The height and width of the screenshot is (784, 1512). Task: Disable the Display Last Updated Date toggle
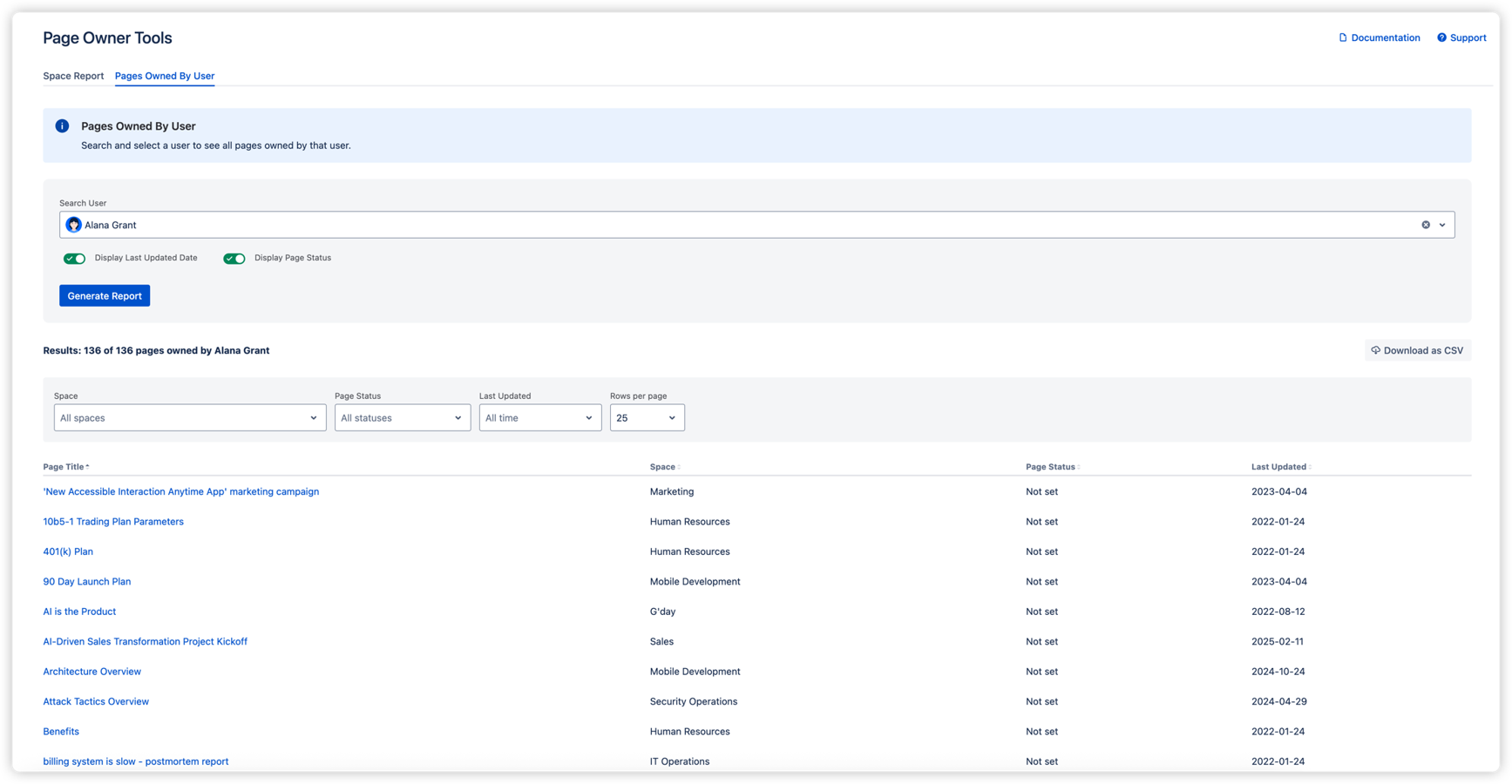coord(74,258)
